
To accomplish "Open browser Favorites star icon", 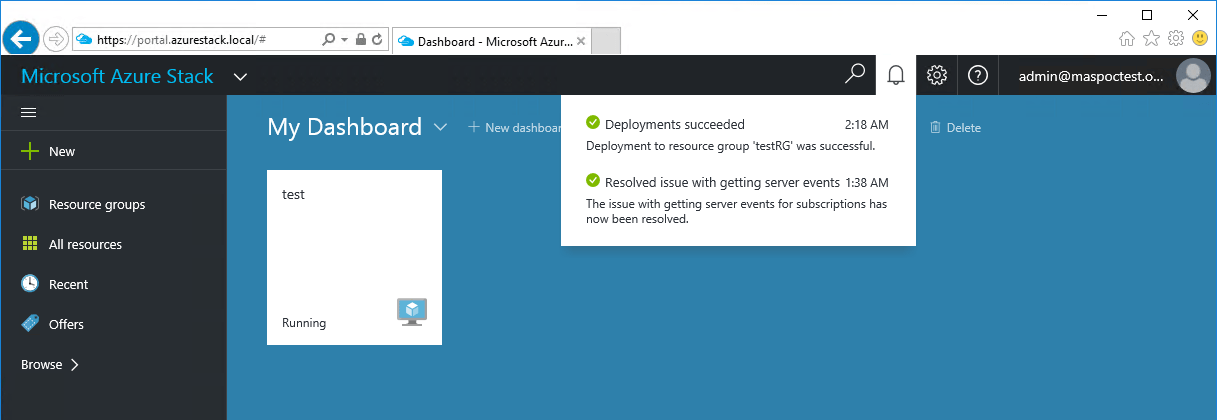I will 1151,38.
